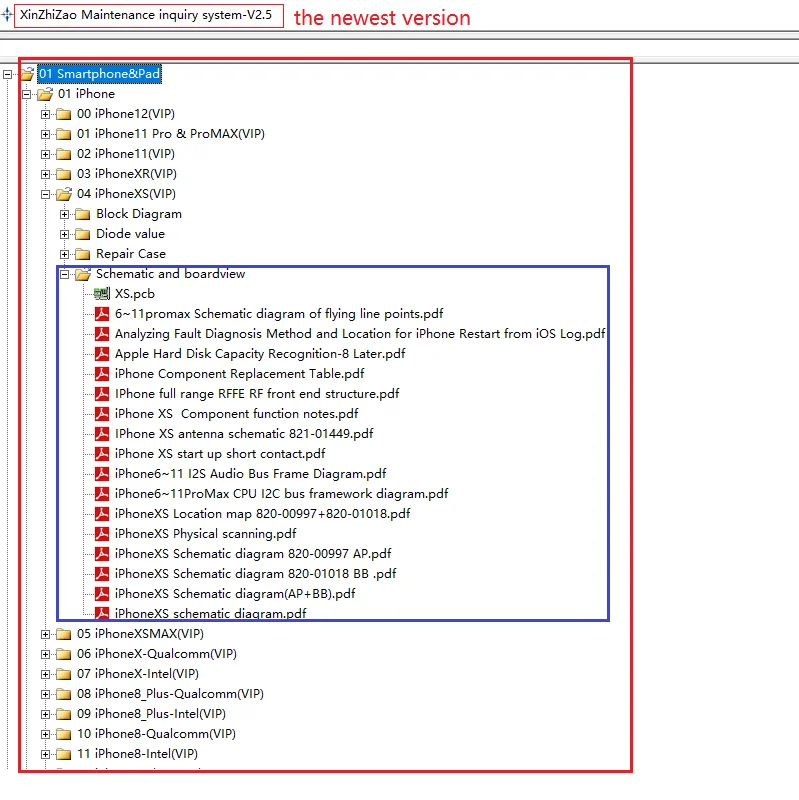Select iPhone6~11 I2S Audio Bus Frame Diagram.pdf
This screenshot has width=799, height=800.
click(251, 473)
